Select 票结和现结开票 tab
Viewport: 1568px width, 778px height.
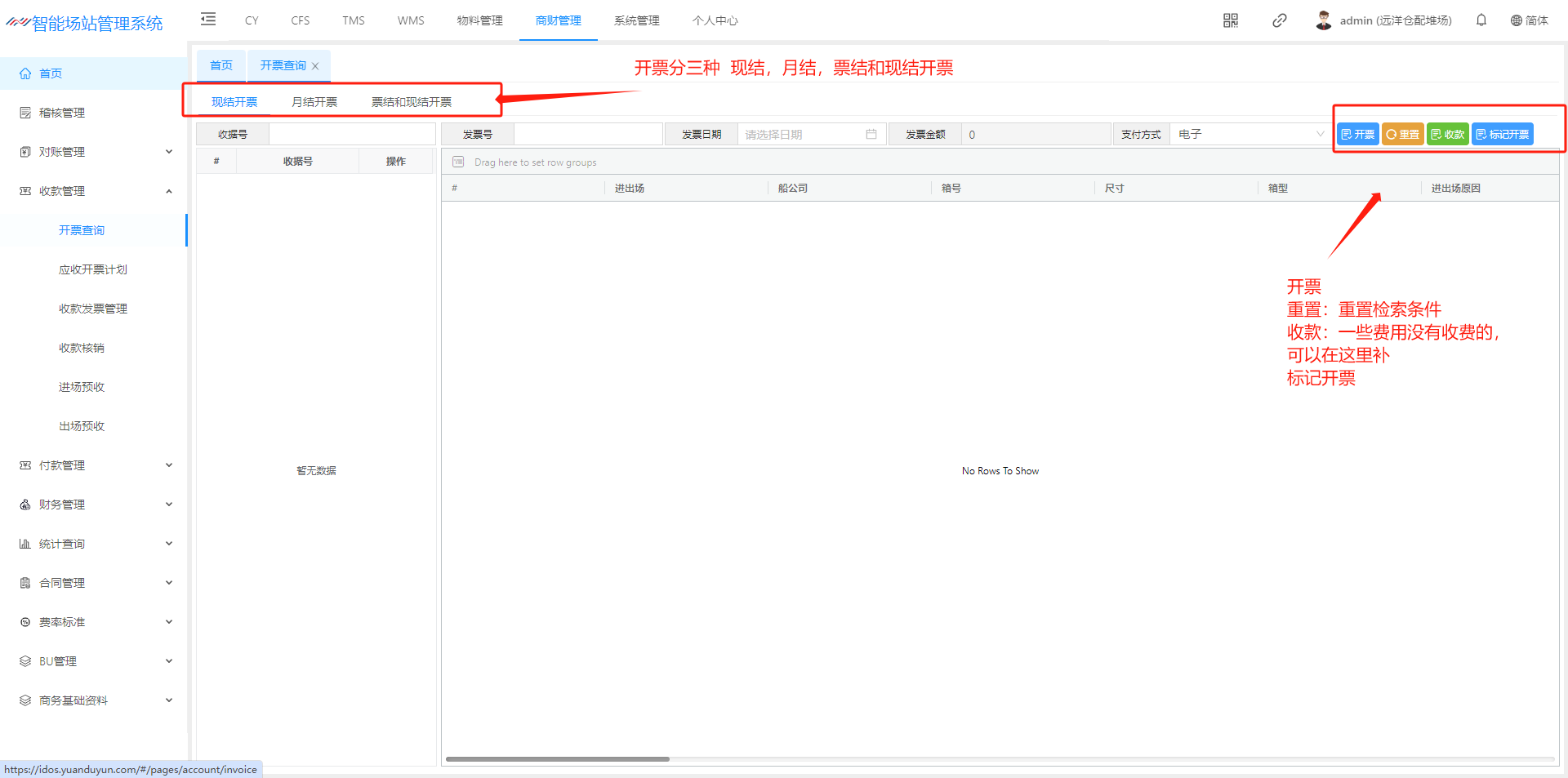tap(412, 102)
